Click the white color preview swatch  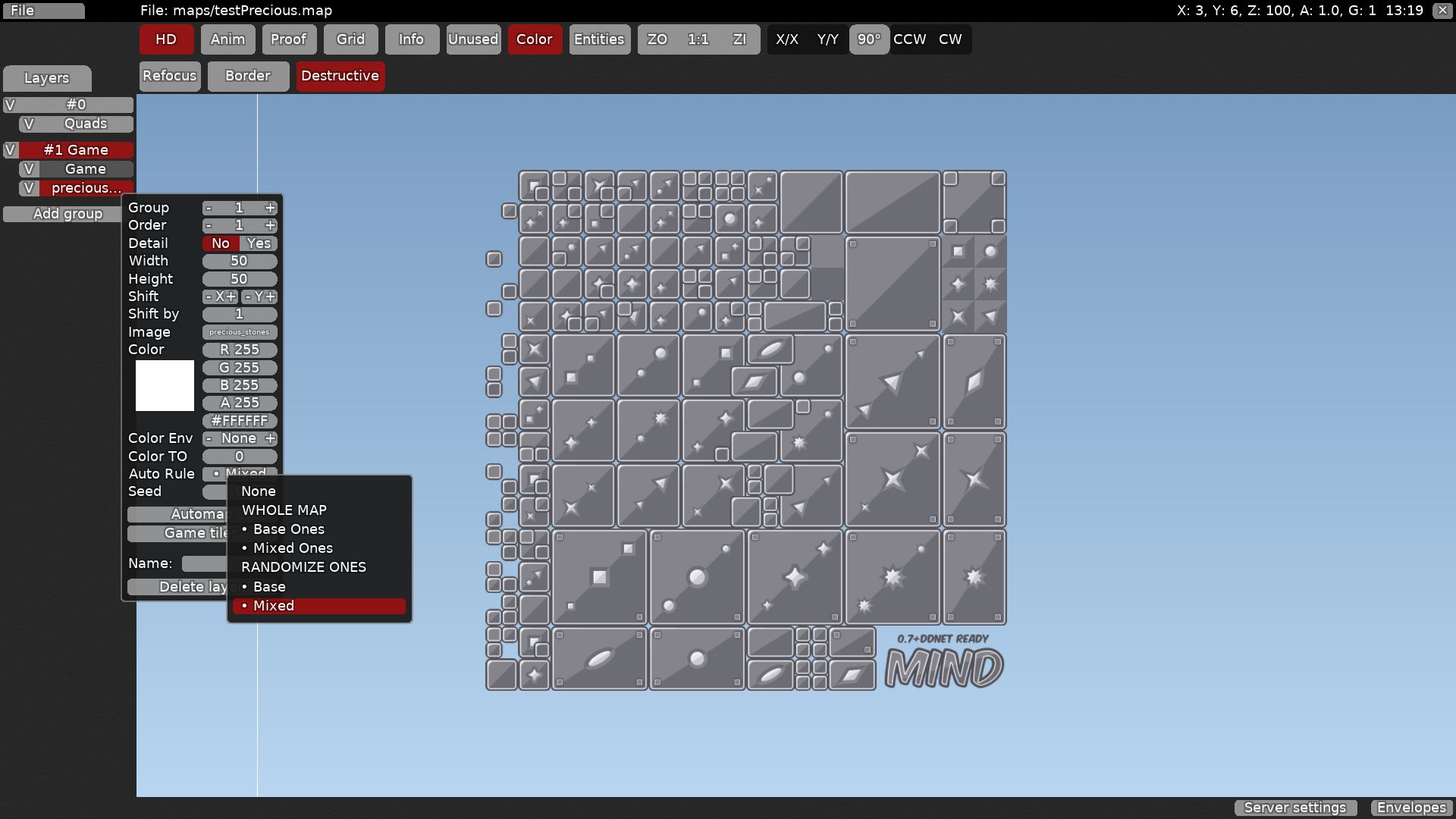(165, 385)
